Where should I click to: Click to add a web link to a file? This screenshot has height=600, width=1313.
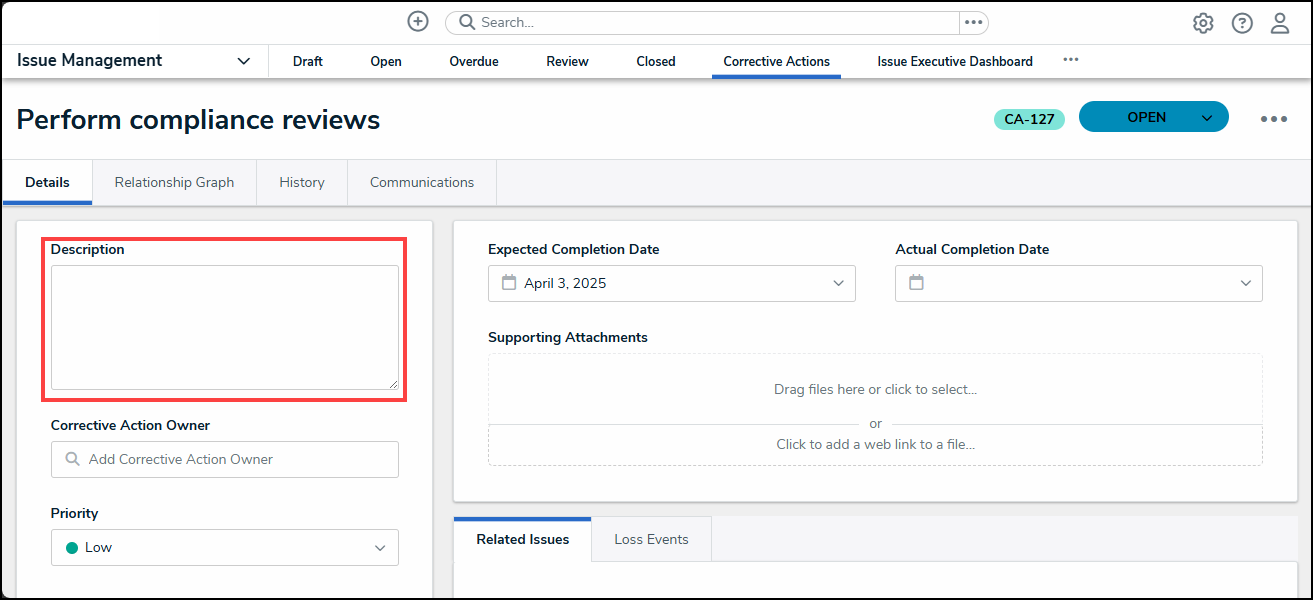pos(875,444)
